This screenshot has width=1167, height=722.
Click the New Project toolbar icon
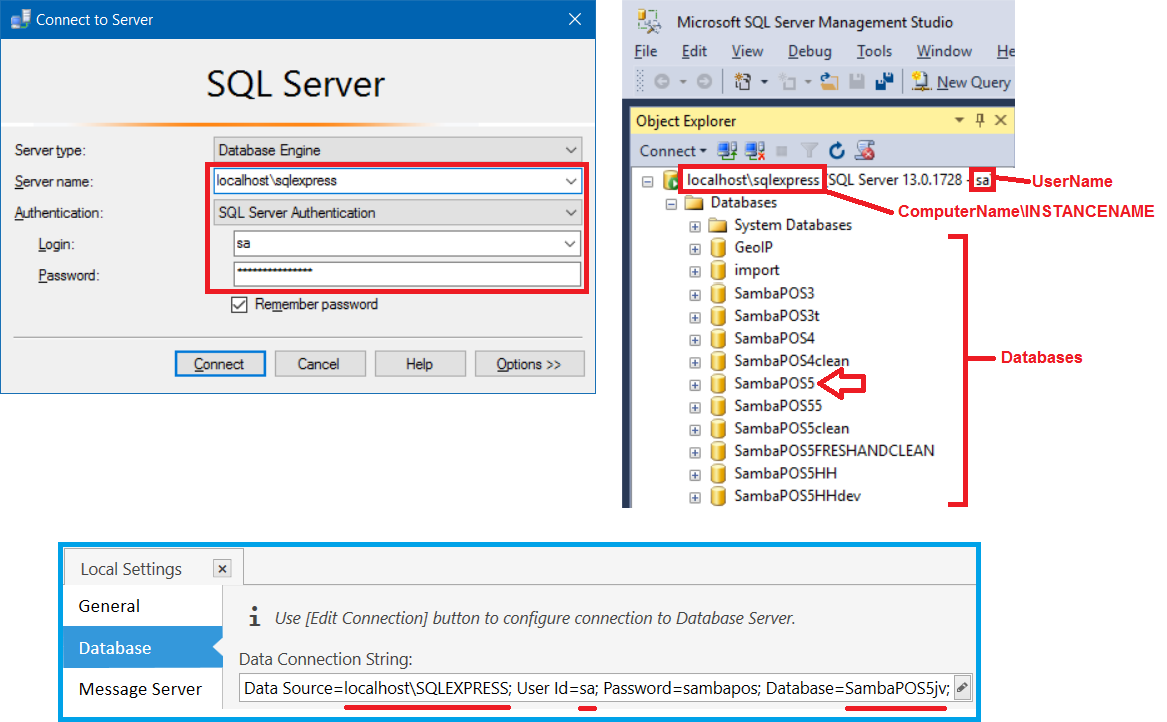[x=743, y=82]
